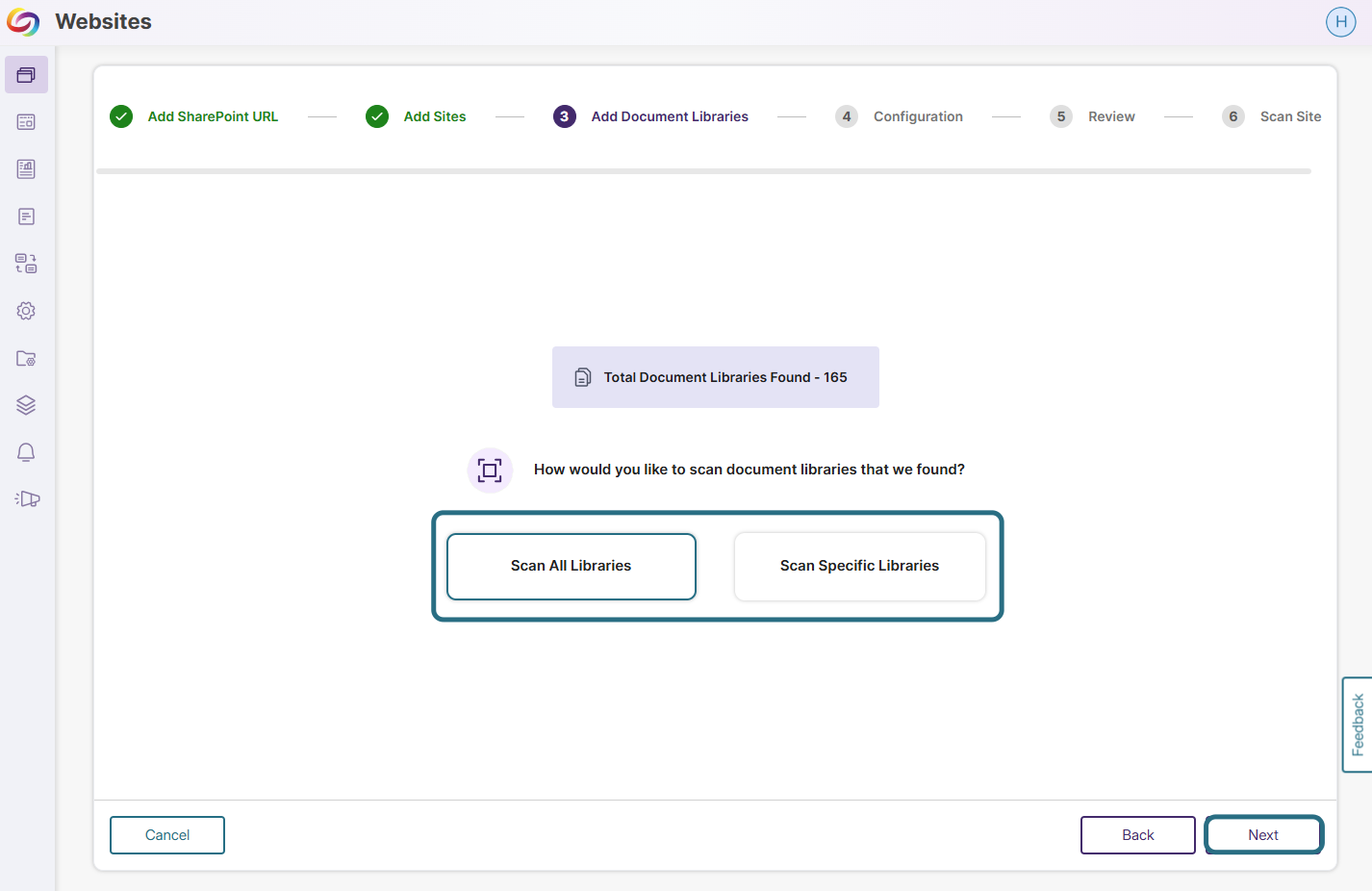Choose Scan All Libraries option
1372x891 pixels.
[x=572, y=567]
